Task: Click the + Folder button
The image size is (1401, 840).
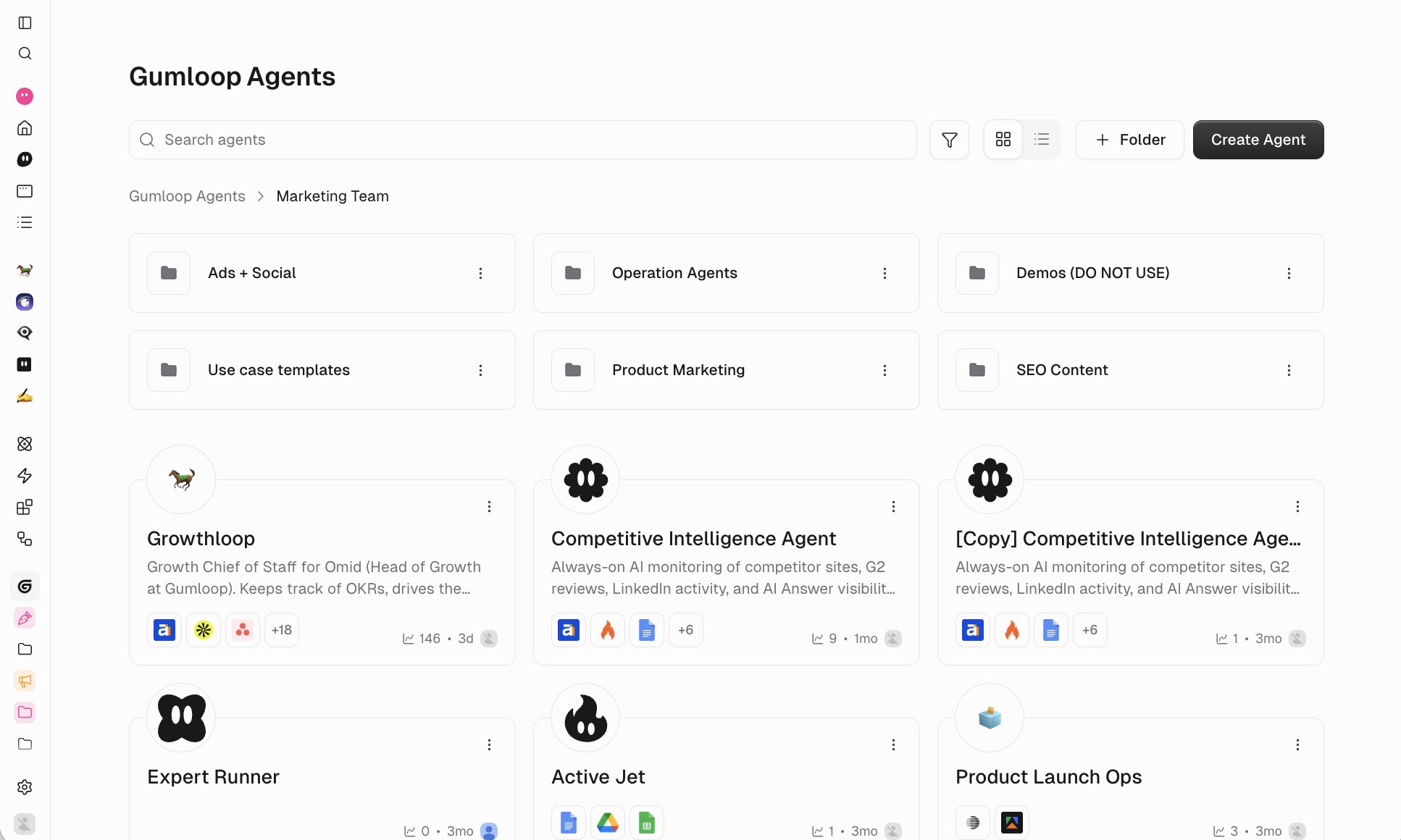Action: tap(1129, 140)
